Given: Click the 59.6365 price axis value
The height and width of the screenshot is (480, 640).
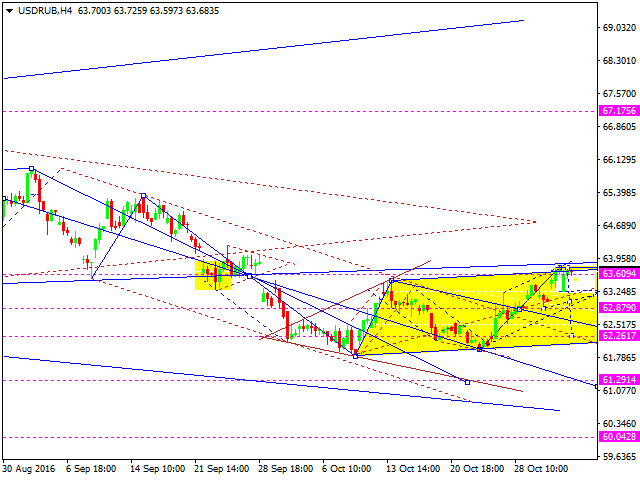Looking at the screenshot, I should [x=619, y=457].
